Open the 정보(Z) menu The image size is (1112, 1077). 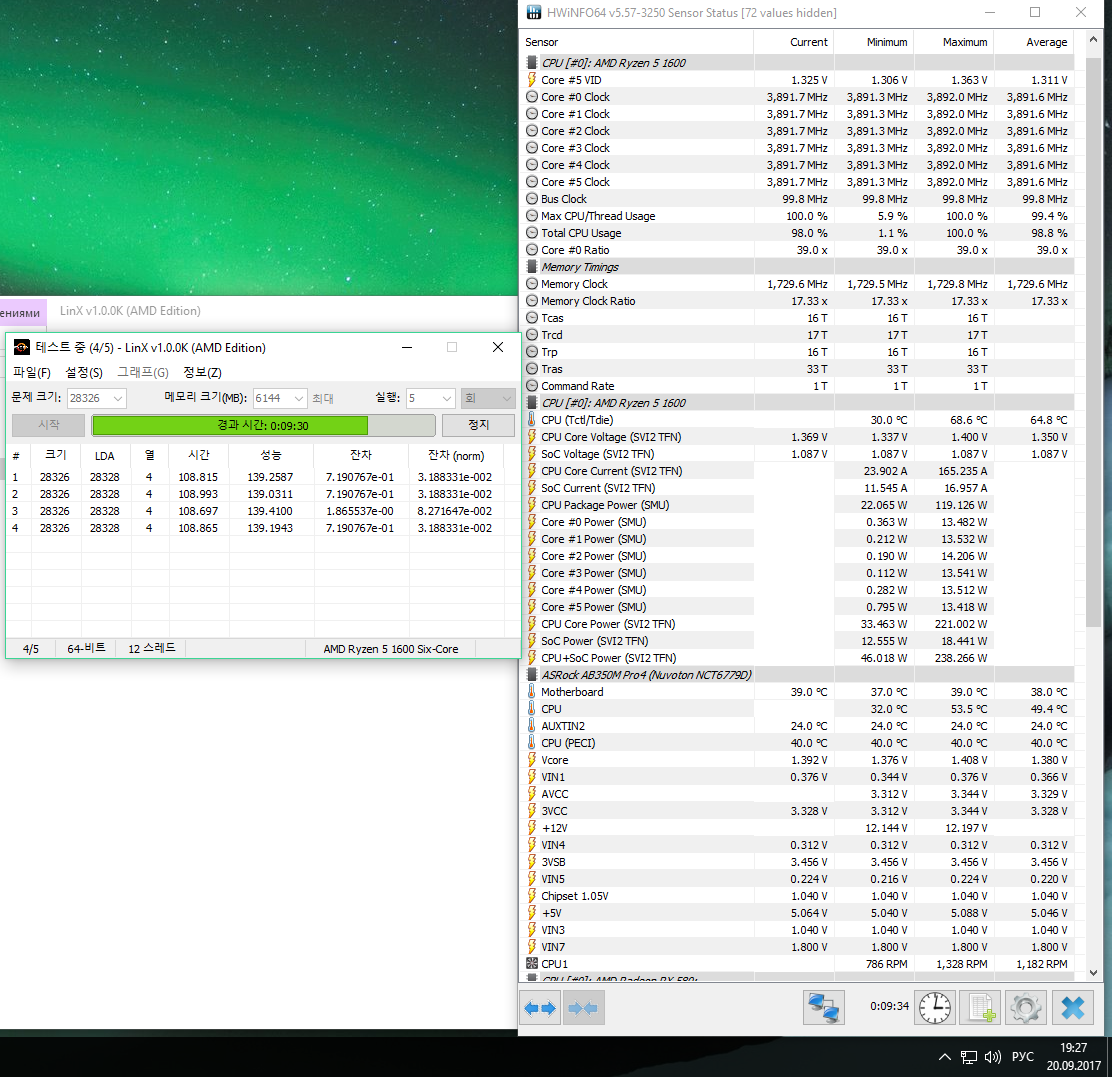[202, 373]
